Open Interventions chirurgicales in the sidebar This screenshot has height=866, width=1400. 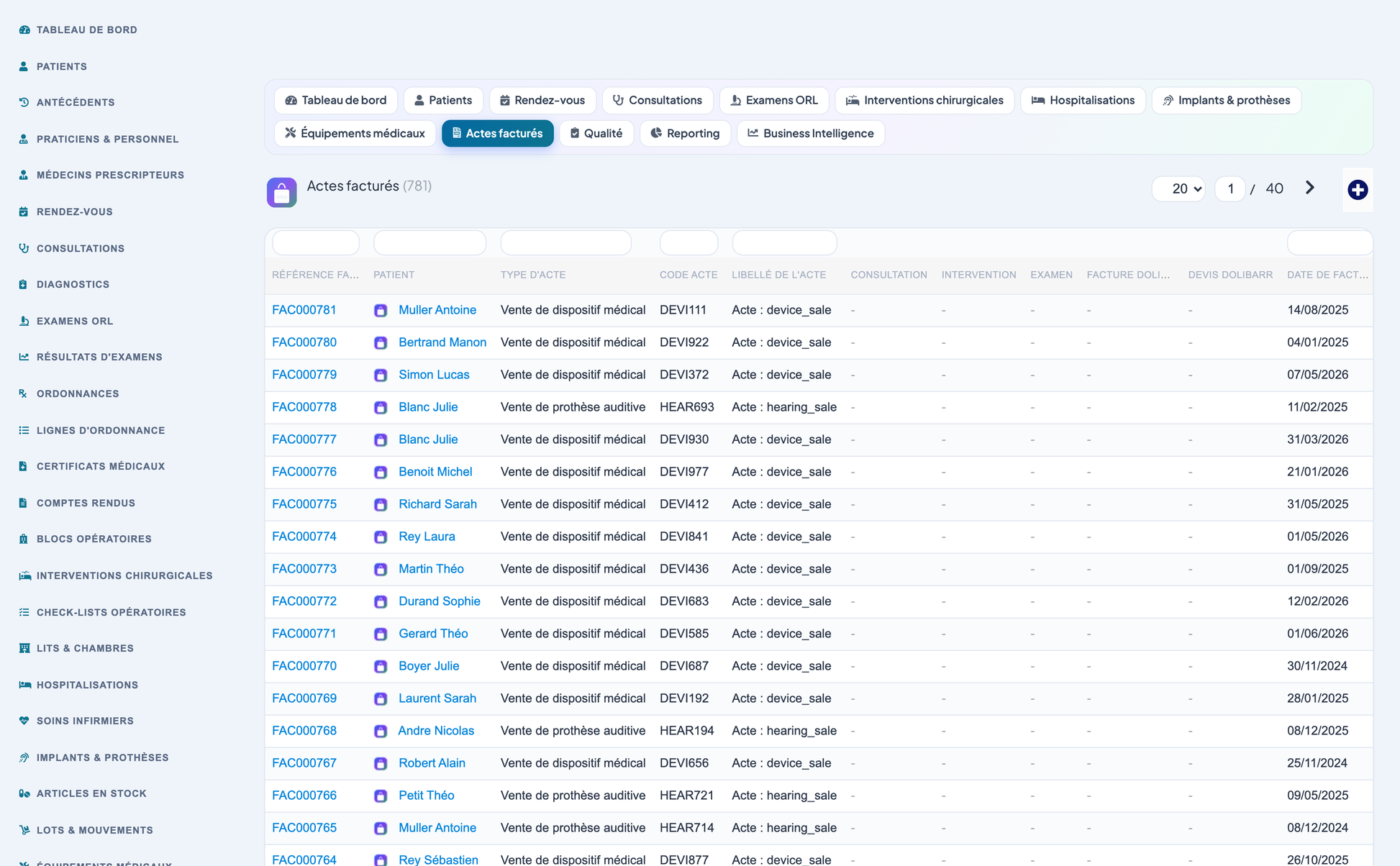click(124, 575)
